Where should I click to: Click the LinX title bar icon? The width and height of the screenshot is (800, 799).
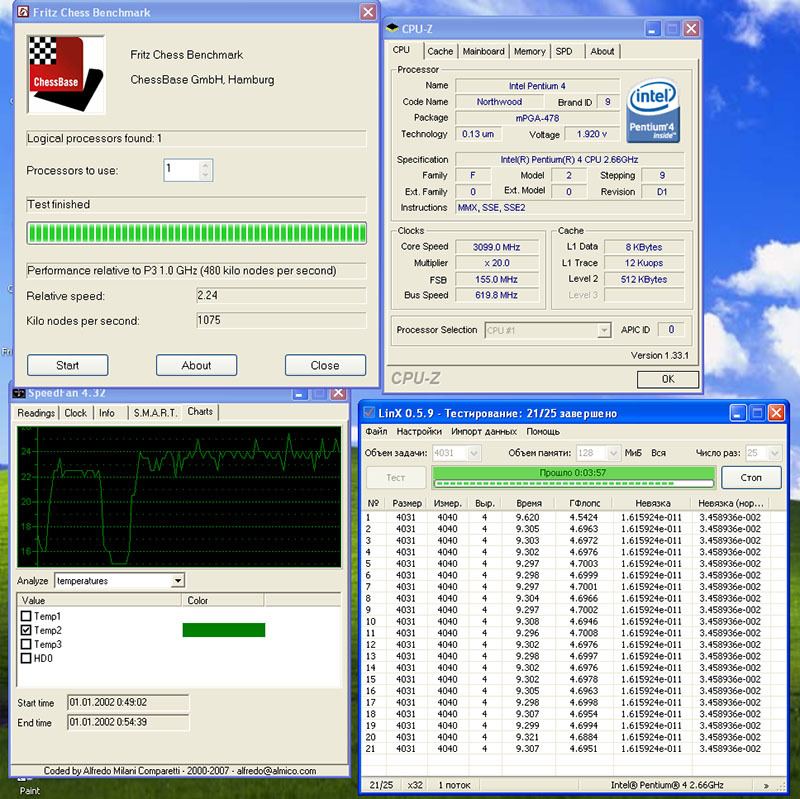[368, 412]
